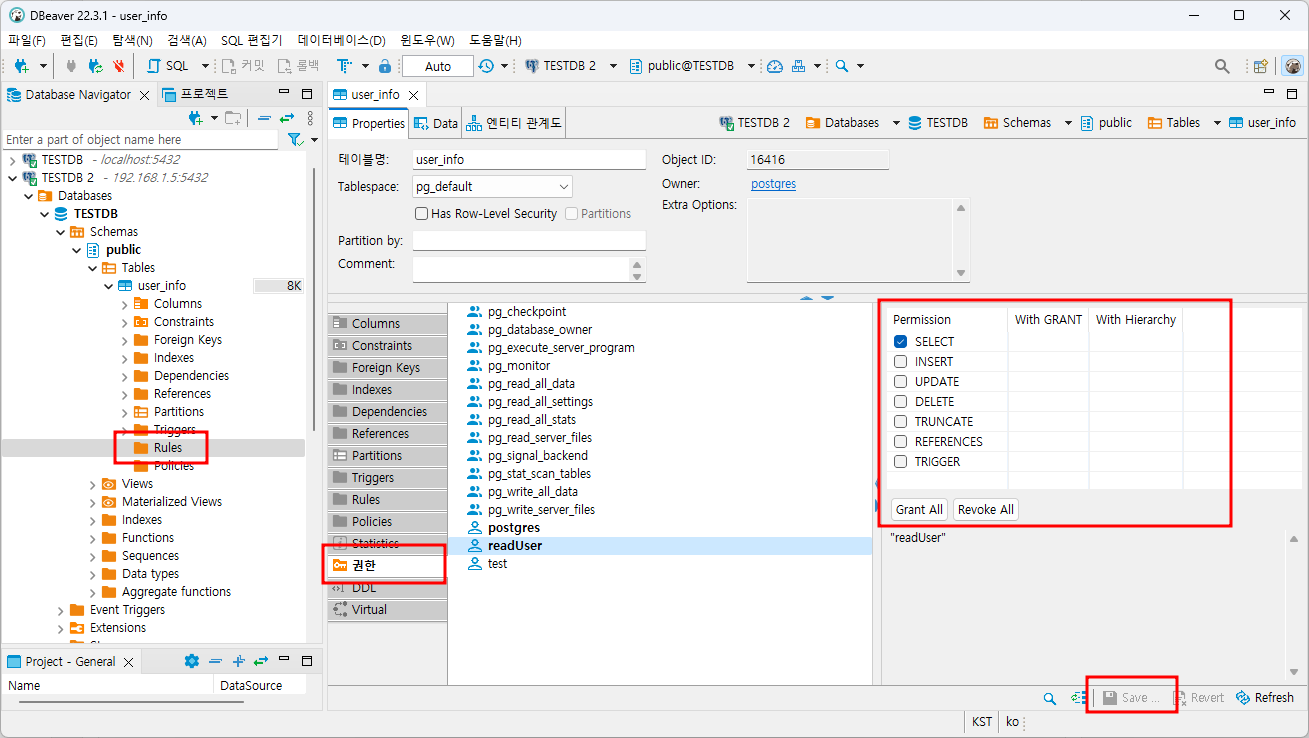Click the DBeaver perspective beaver icon
1309x738 pixels.
(1293, 66)
